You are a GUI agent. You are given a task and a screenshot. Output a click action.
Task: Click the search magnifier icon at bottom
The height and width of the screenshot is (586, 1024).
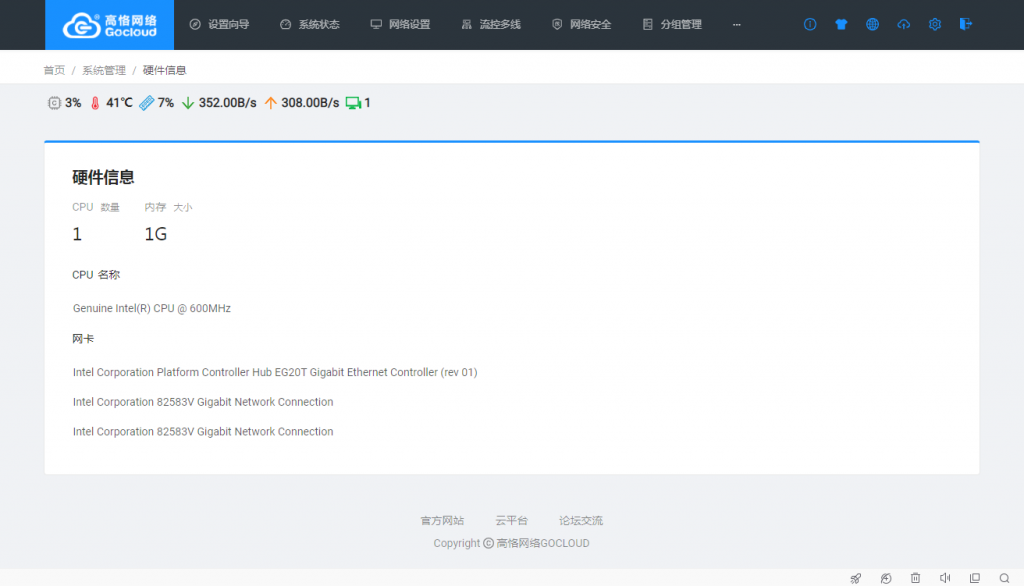[1004, 578]
